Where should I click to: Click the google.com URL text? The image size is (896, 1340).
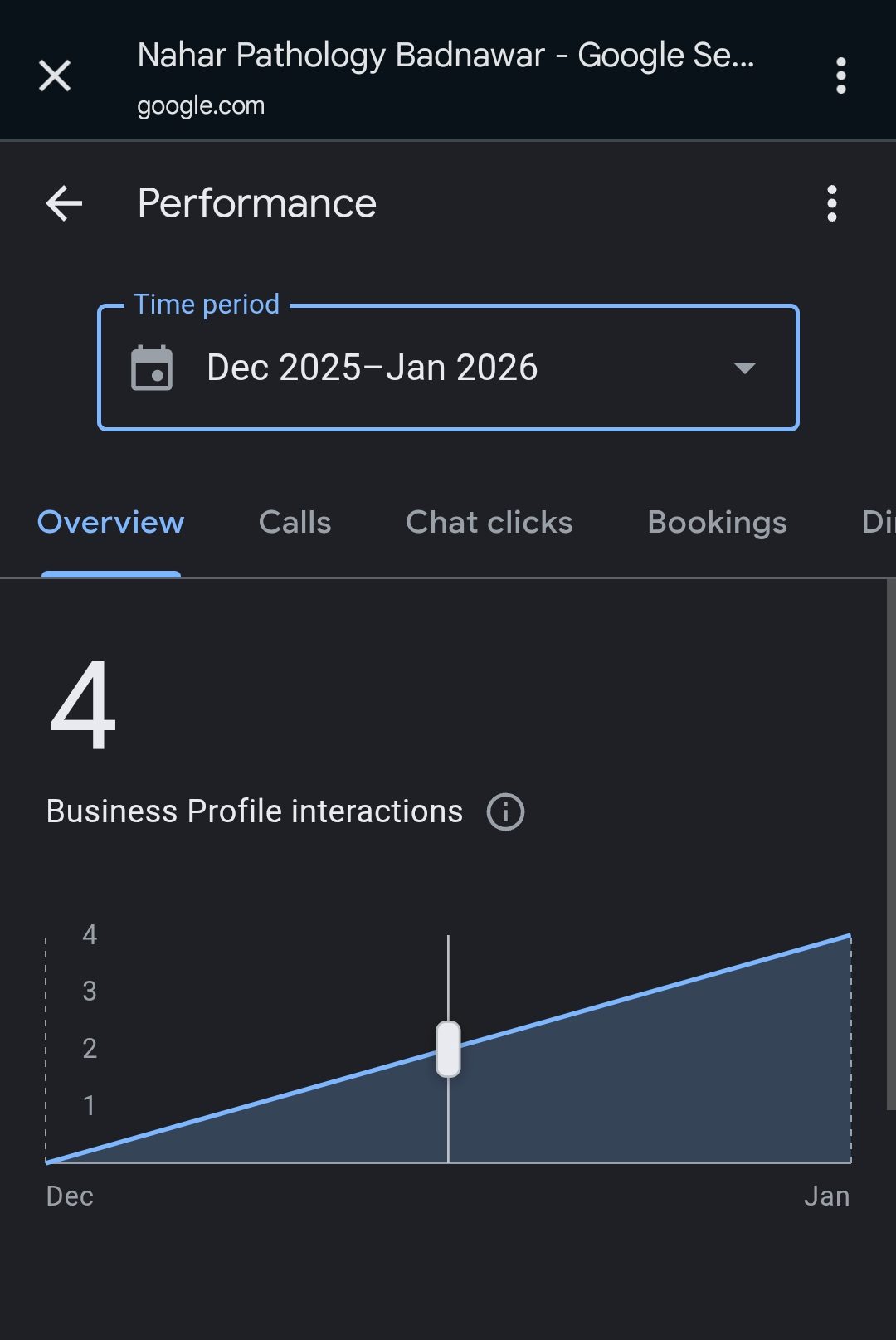pos(201,106)
